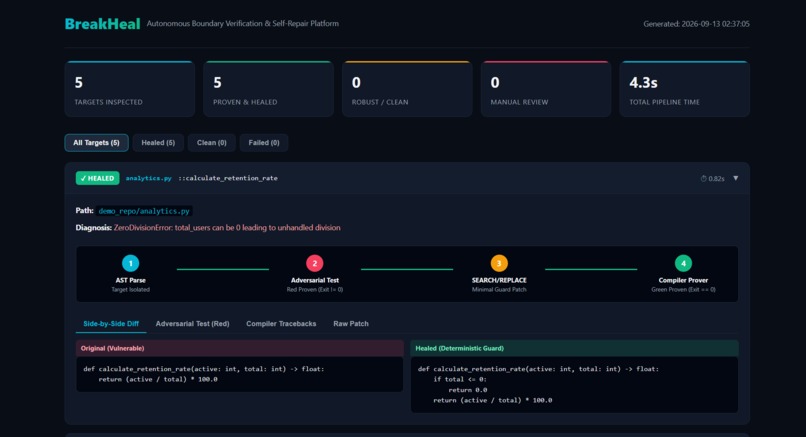This screenshot has width=806, height=437.
Task: Click step 1 AST Parse circle
Action: point(131,263)
